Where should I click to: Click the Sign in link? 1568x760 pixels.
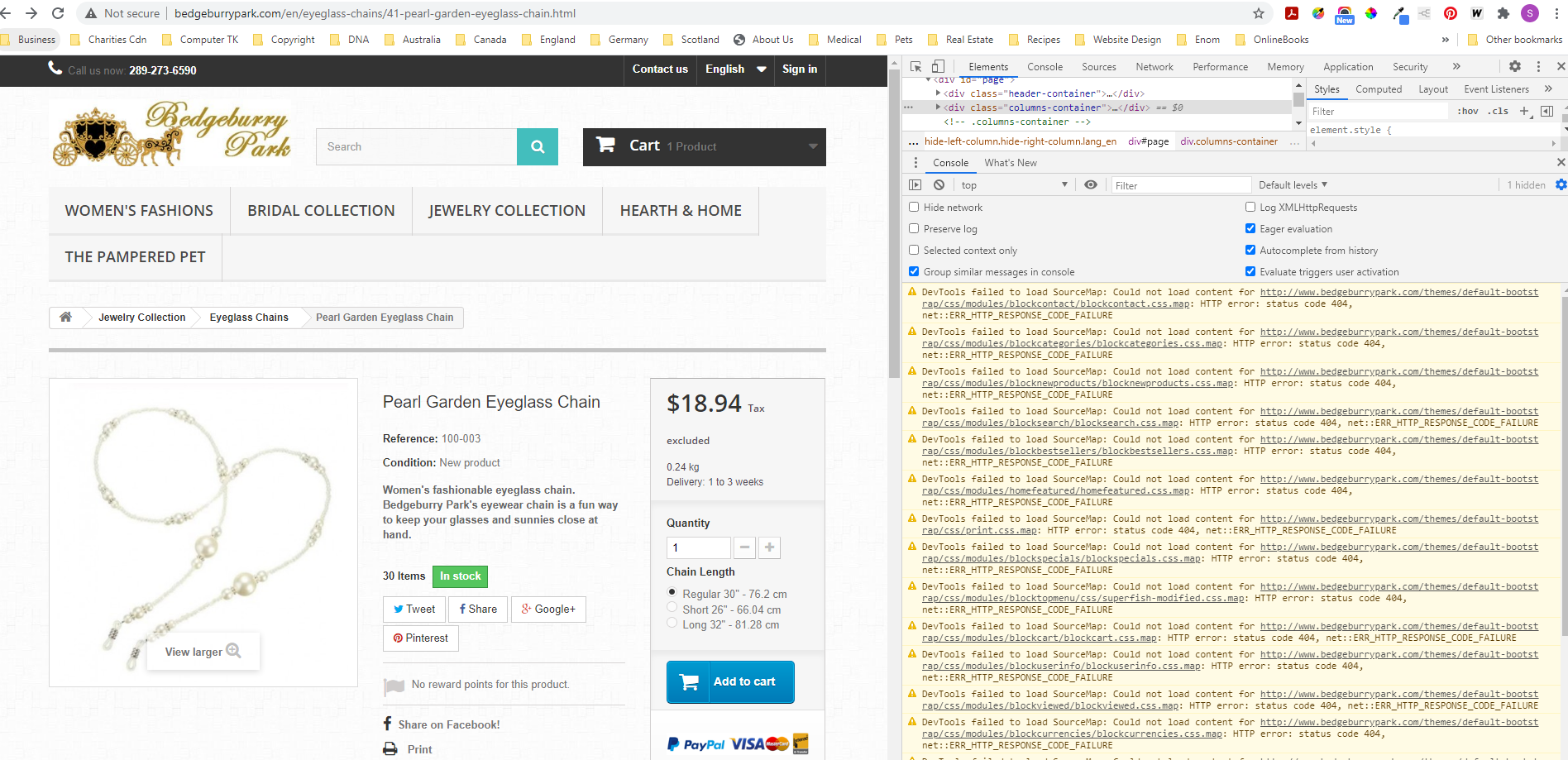point(800,69)
